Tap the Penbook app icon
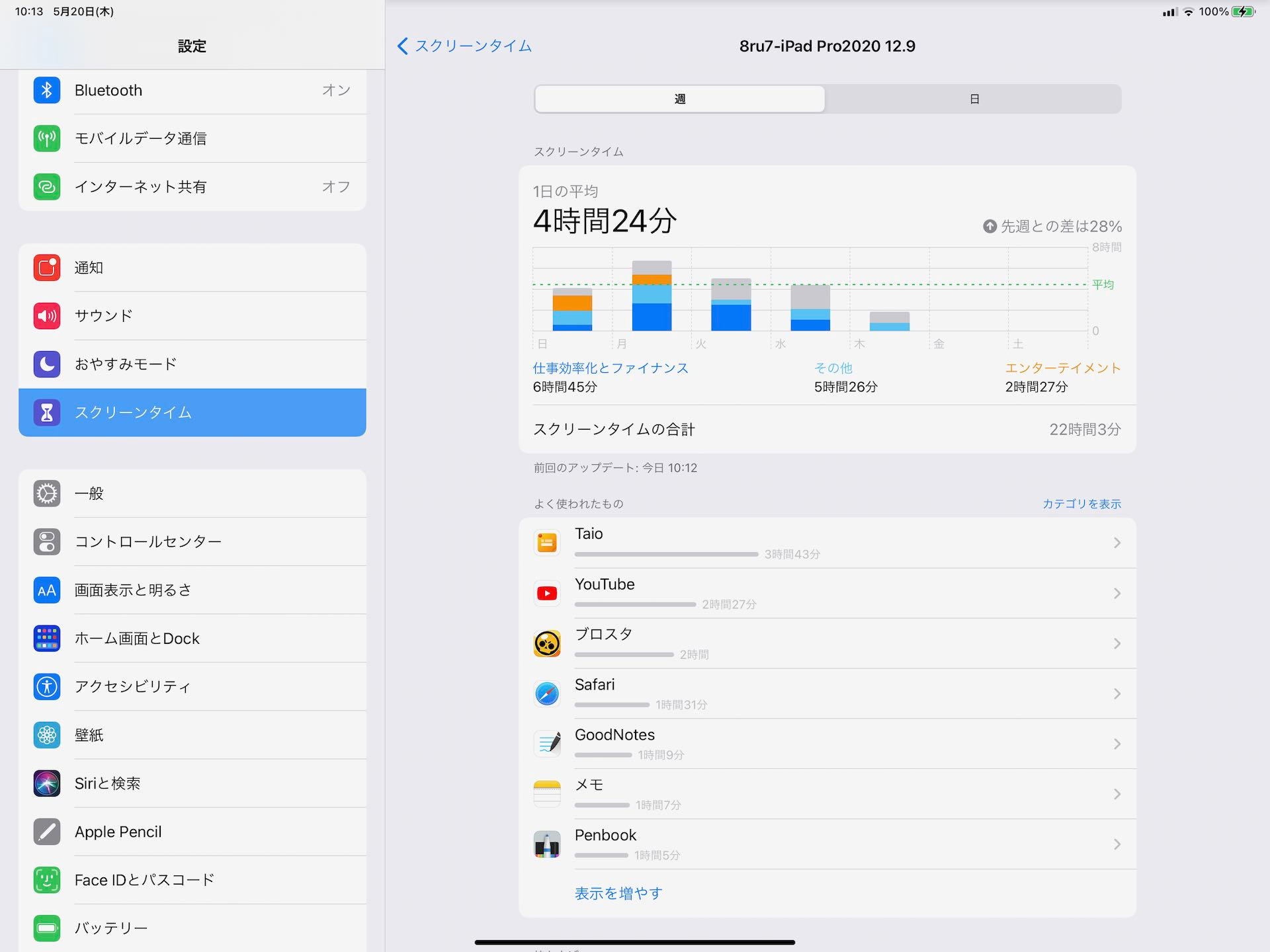 tap(547, 844)
